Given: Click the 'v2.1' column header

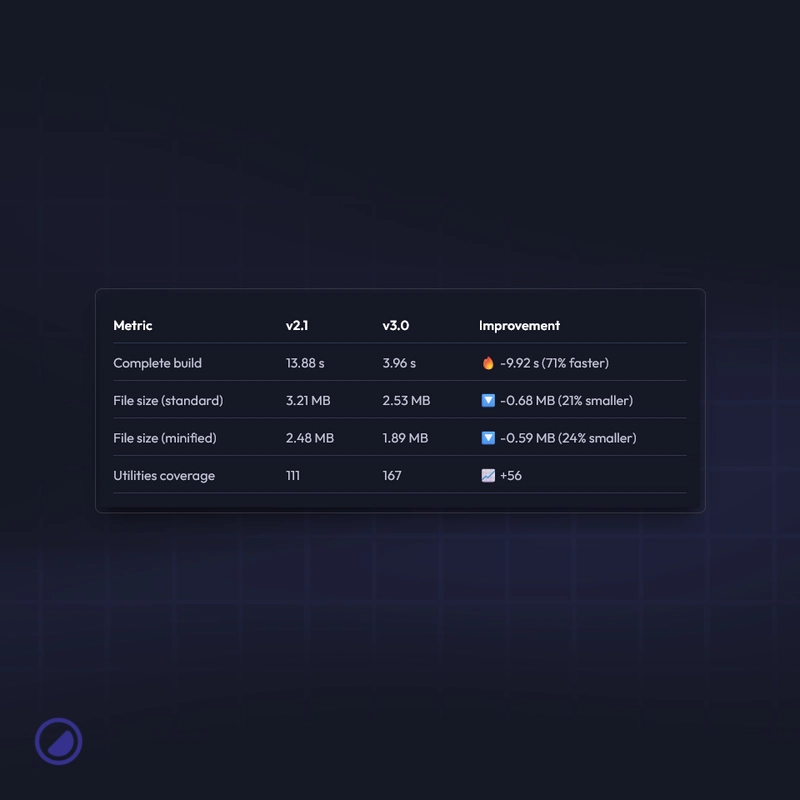Looking at the screenshot, I should click(x=297, y=326).
